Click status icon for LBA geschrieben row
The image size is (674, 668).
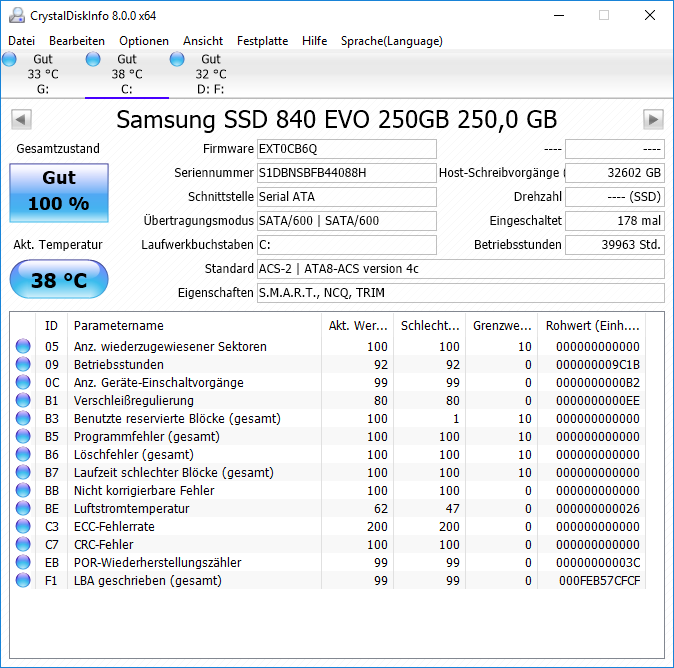(23, 581)
